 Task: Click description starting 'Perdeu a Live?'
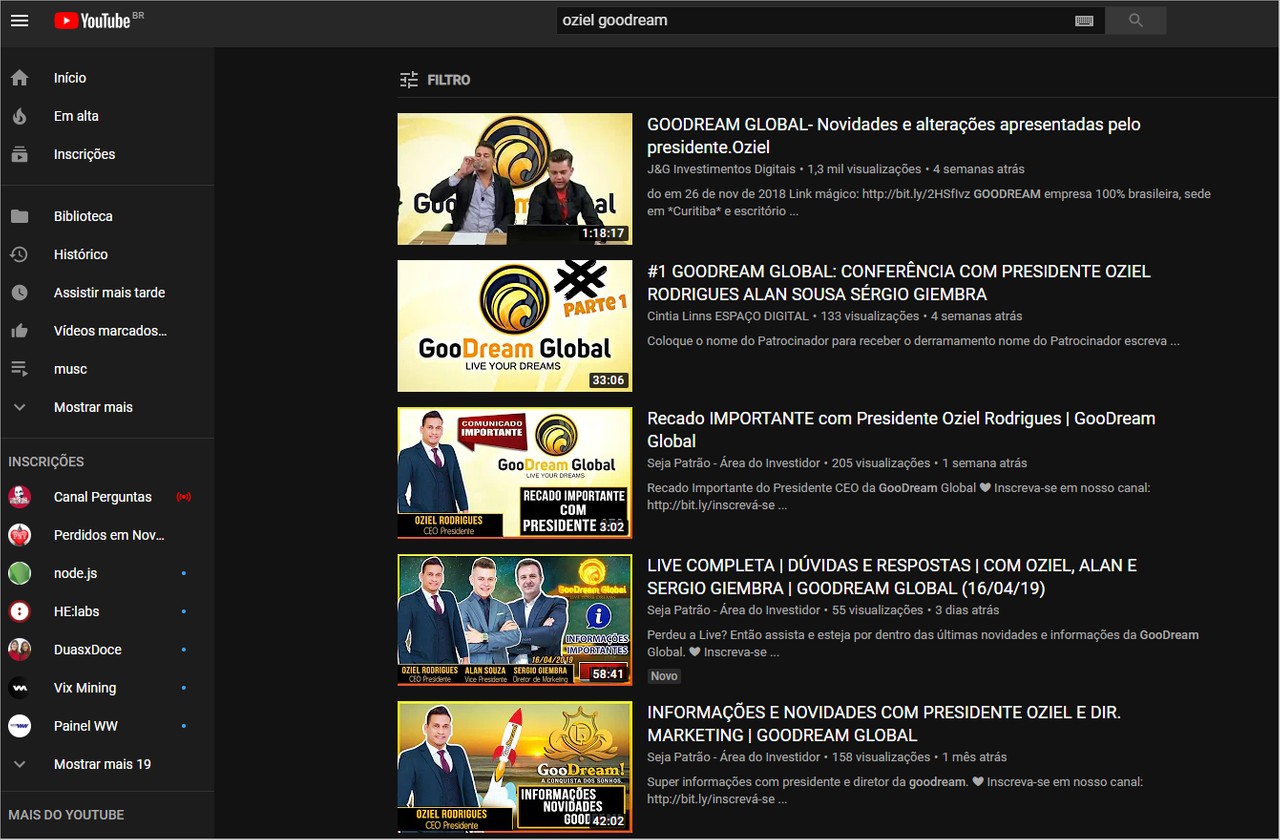[x=923, y=643]
